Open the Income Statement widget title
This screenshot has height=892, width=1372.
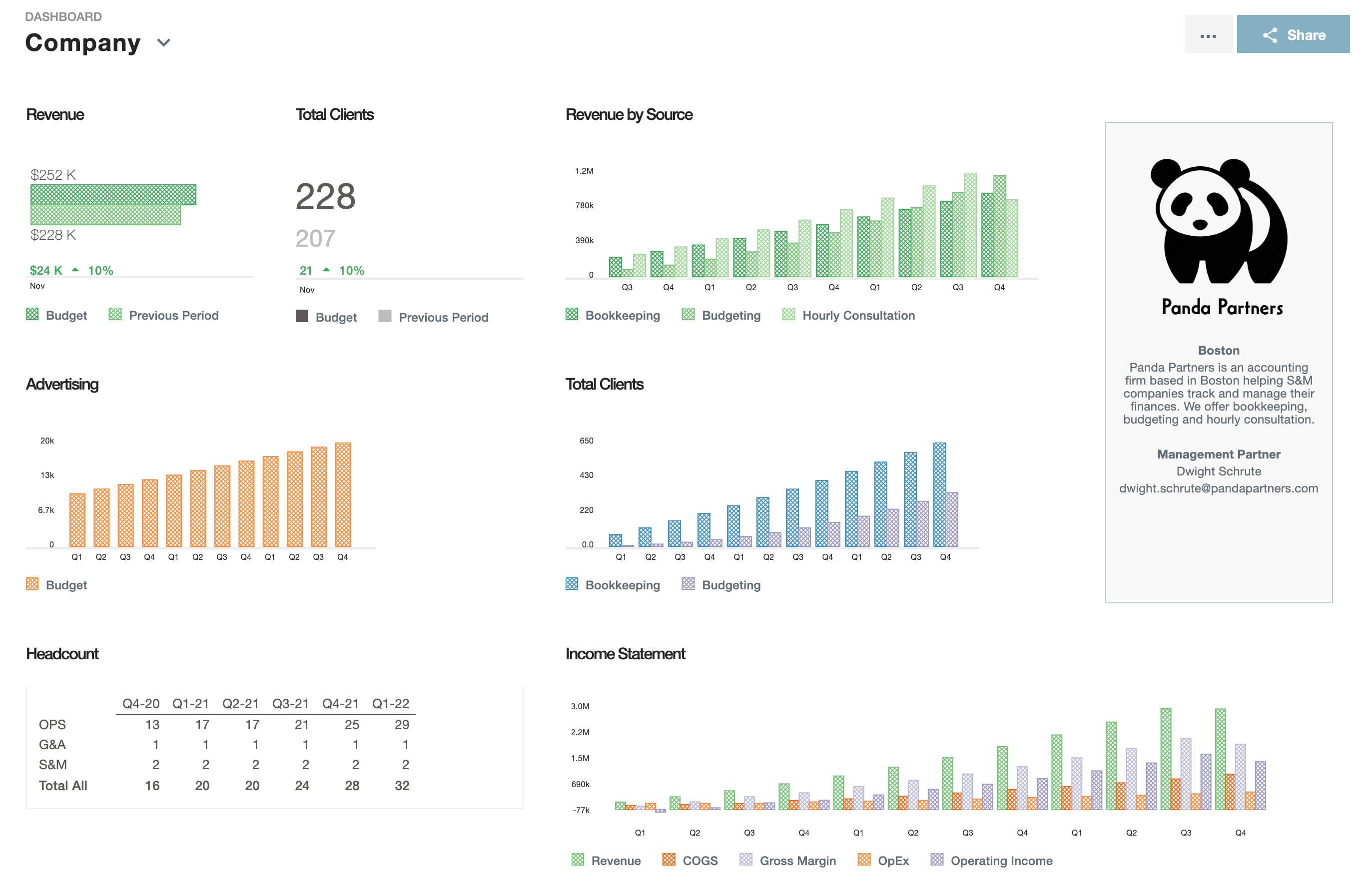point(625,653)
